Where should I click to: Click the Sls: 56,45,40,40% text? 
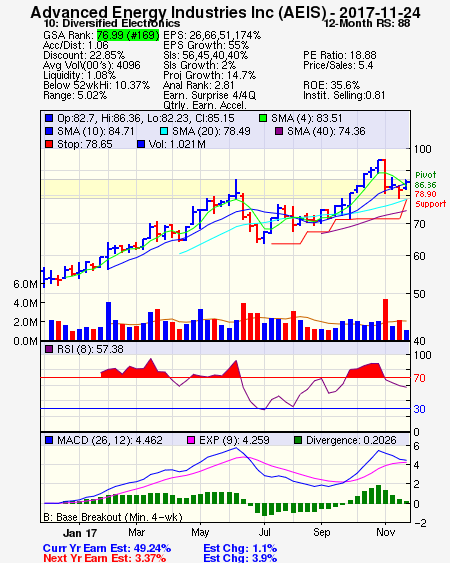point(205,55)
